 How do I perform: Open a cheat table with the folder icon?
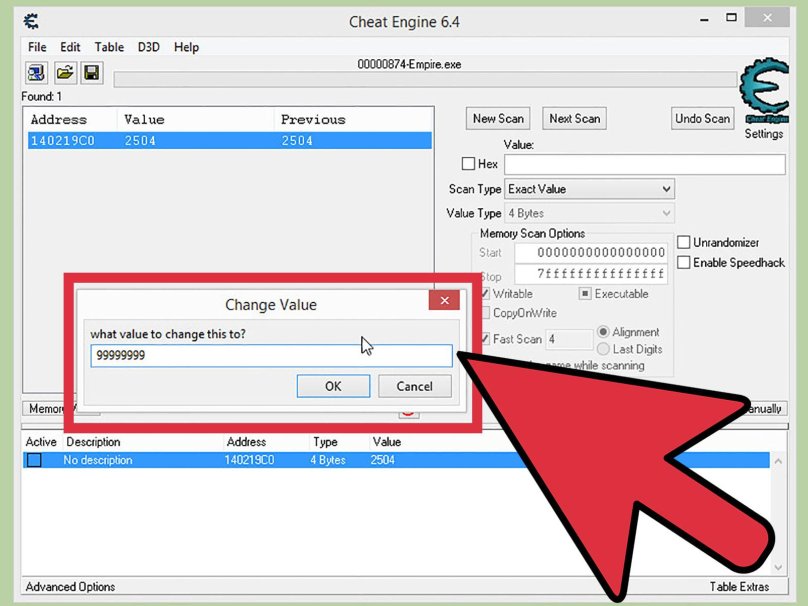pyautogui.click(x=65, y=72)
